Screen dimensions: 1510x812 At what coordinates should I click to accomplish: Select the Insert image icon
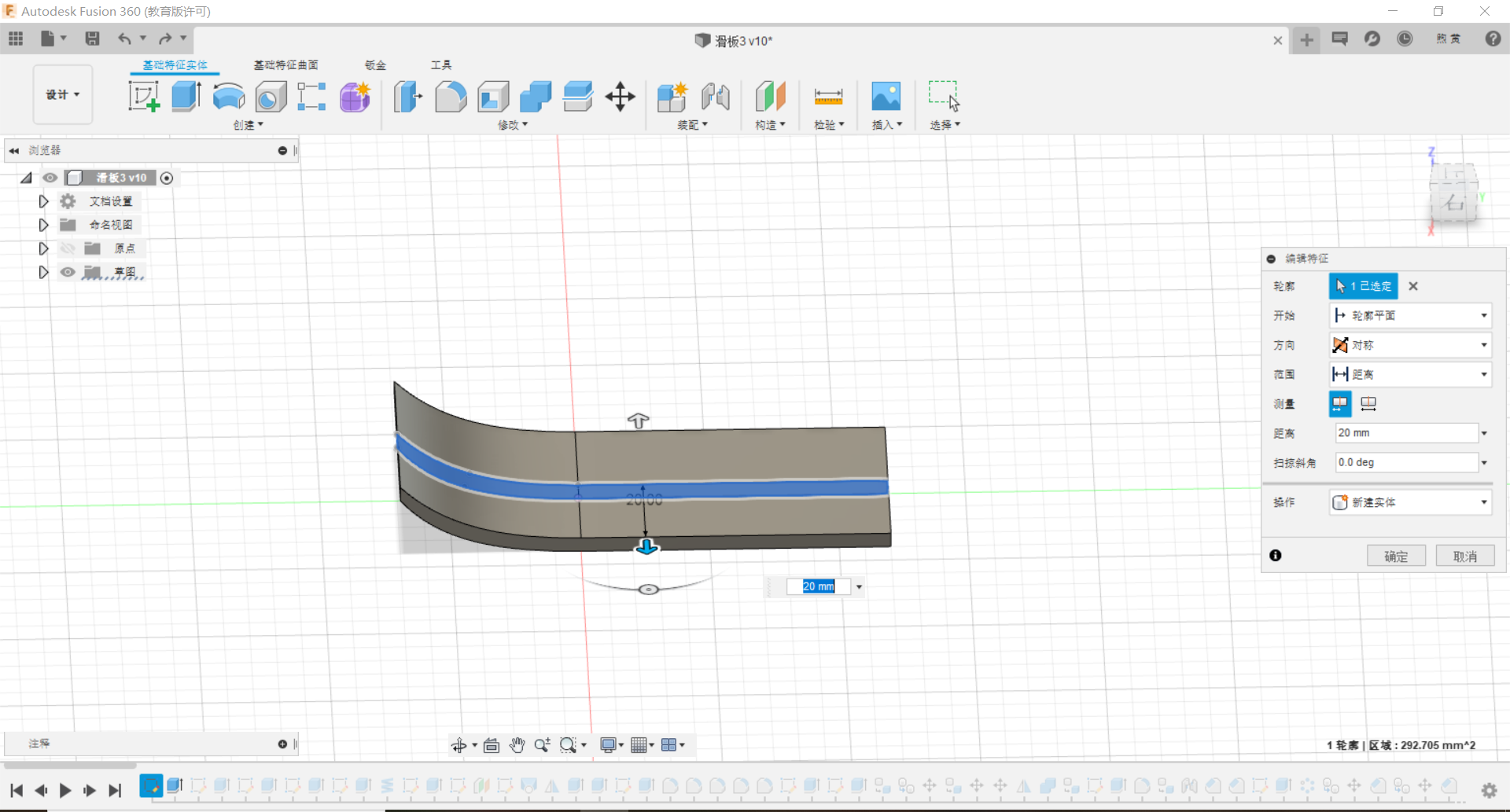pos(886,96)
